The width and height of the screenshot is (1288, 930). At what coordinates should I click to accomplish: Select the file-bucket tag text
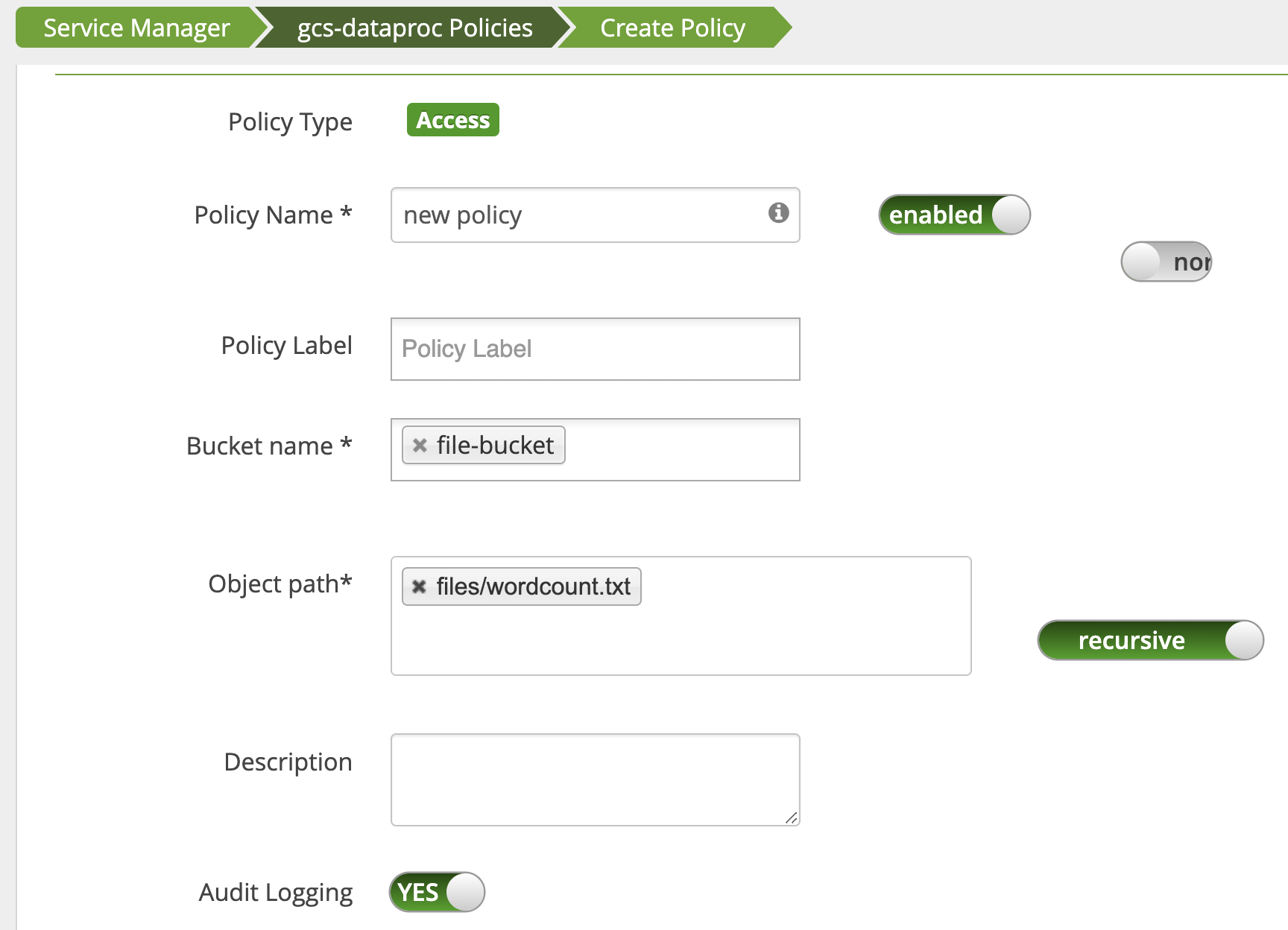(x=495, y=446)
